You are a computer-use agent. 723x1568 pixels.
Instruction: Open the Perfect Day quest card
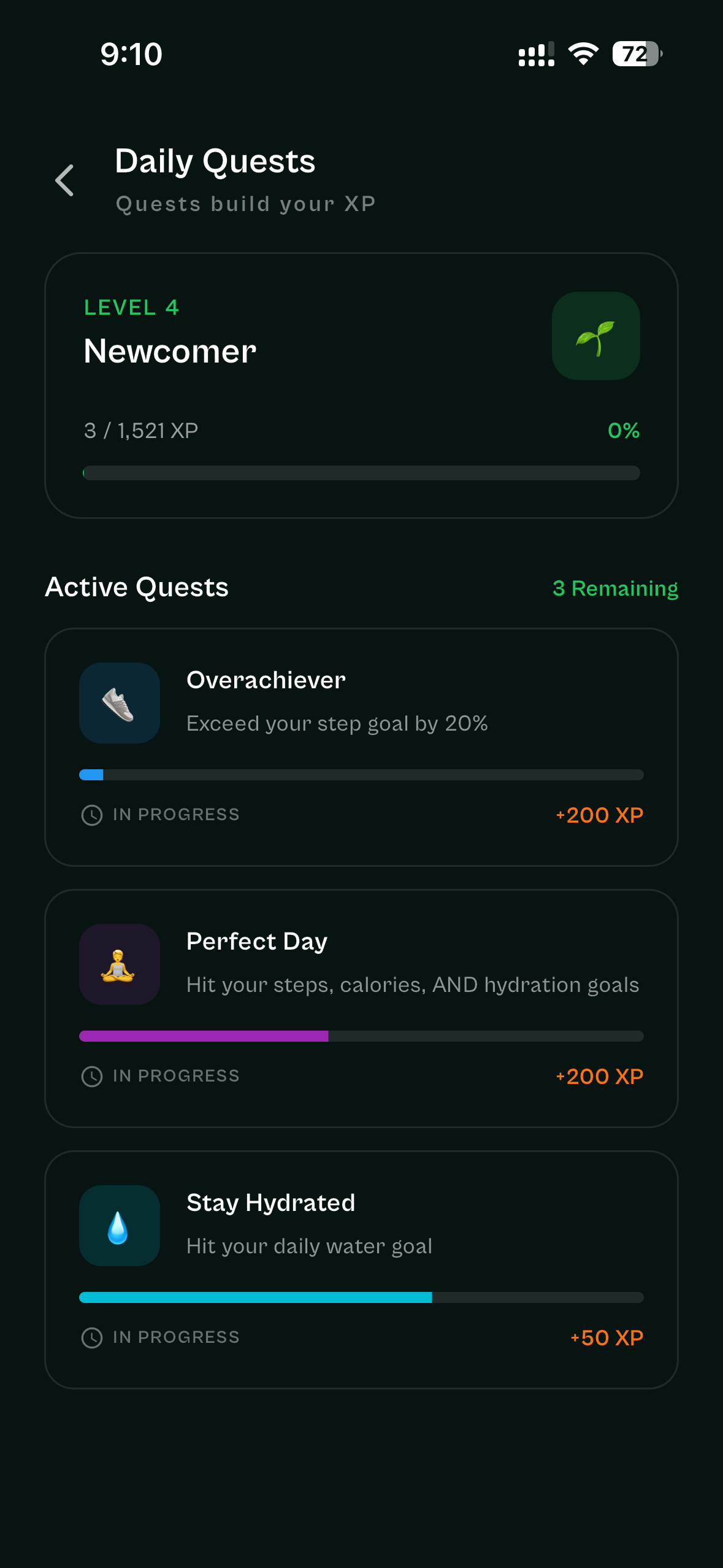(x=362, y=1009)
